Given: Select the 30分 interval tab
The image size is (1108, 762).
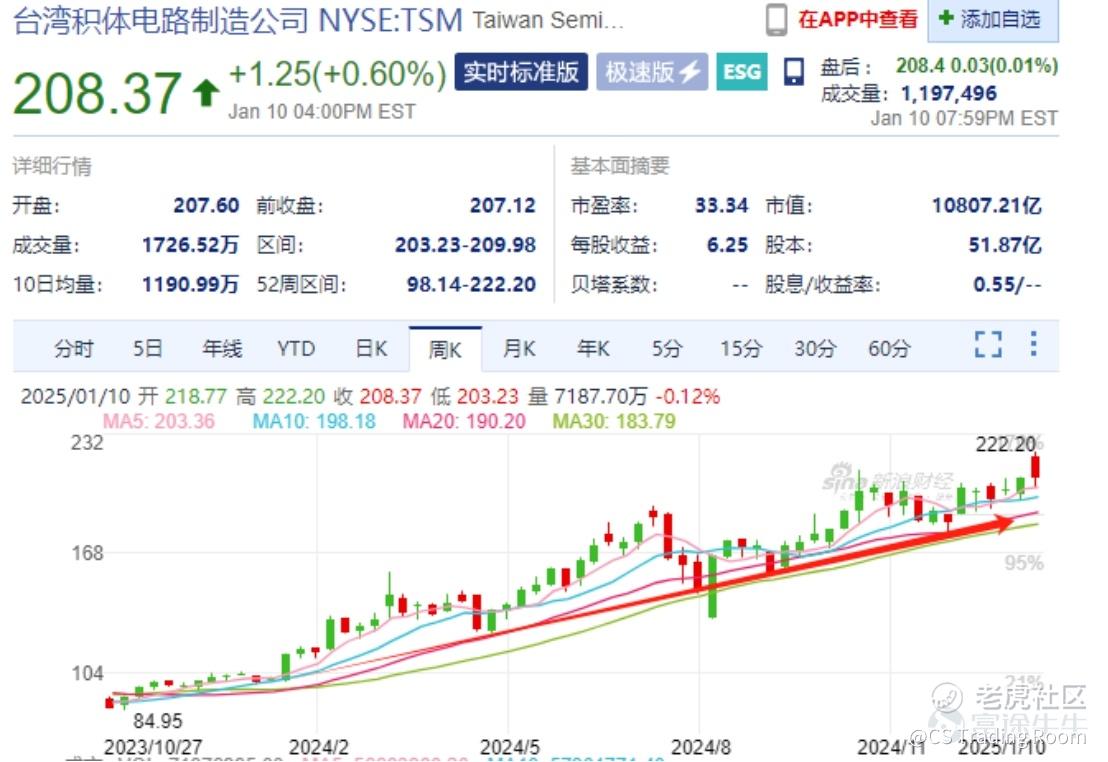Looking at the screenshot, I should coord(815,348).
